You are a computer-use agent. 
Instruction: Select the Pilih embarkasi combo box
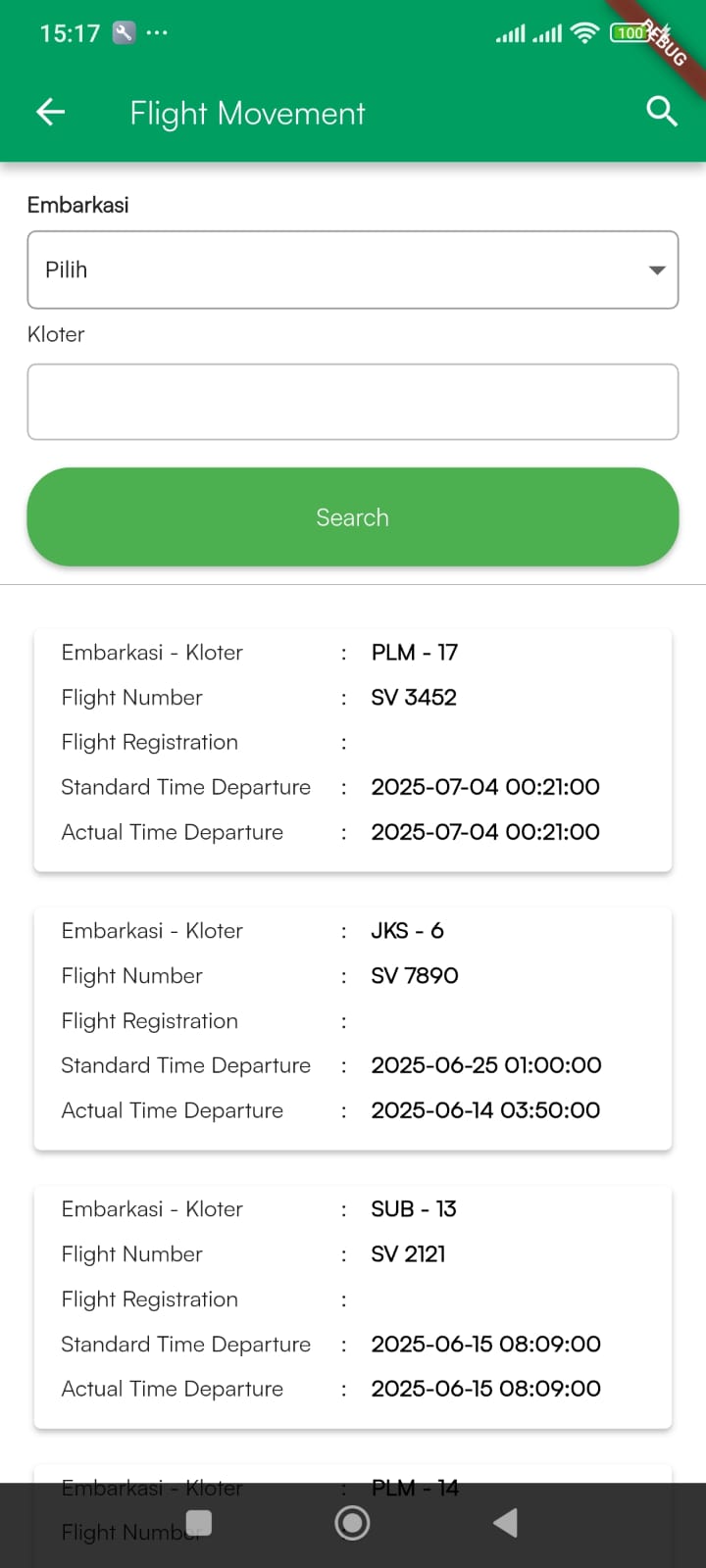(x=333, y=269)
